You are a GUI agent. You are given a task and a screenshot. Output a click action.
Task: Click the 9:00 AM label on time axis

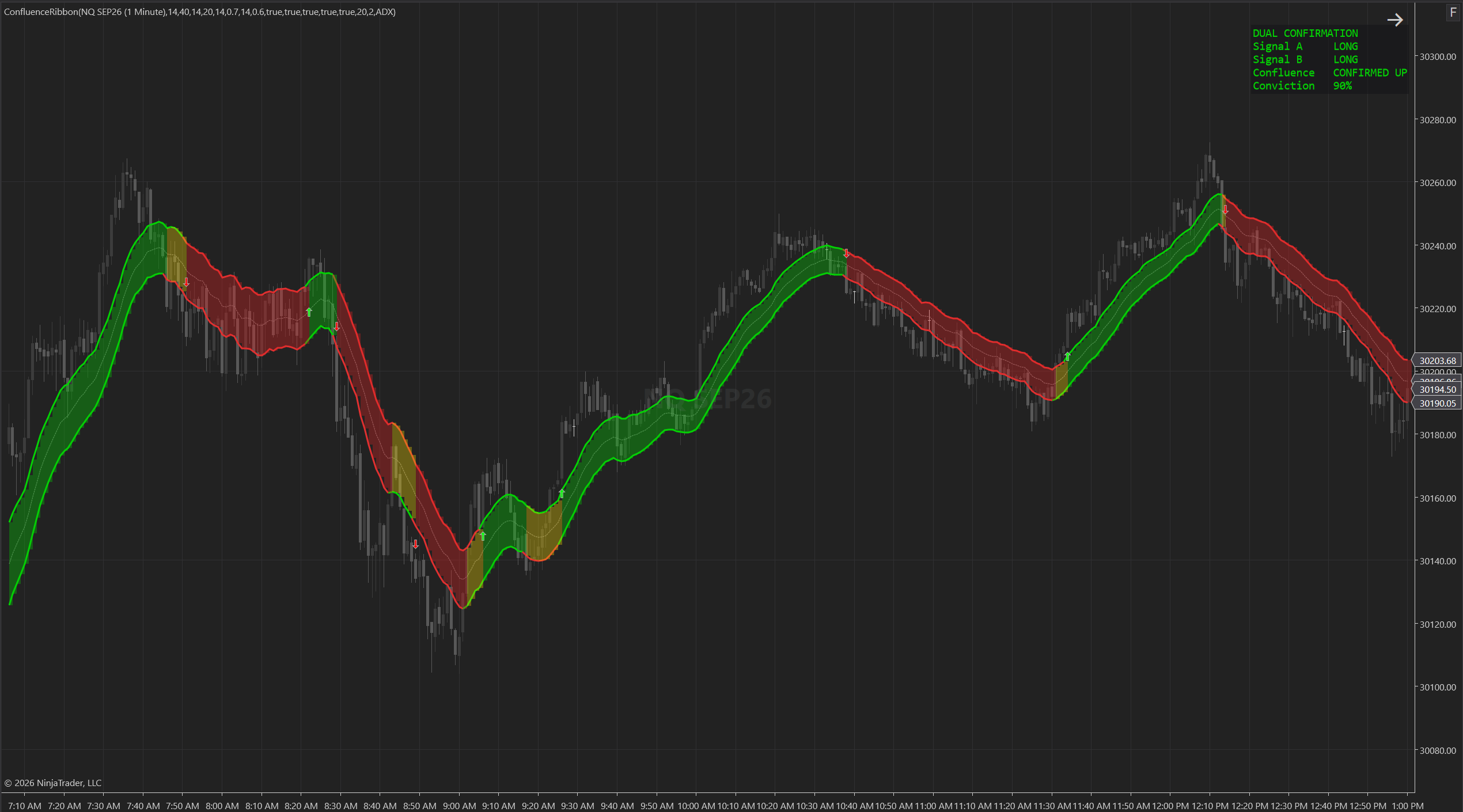click(x=459, y=806)
